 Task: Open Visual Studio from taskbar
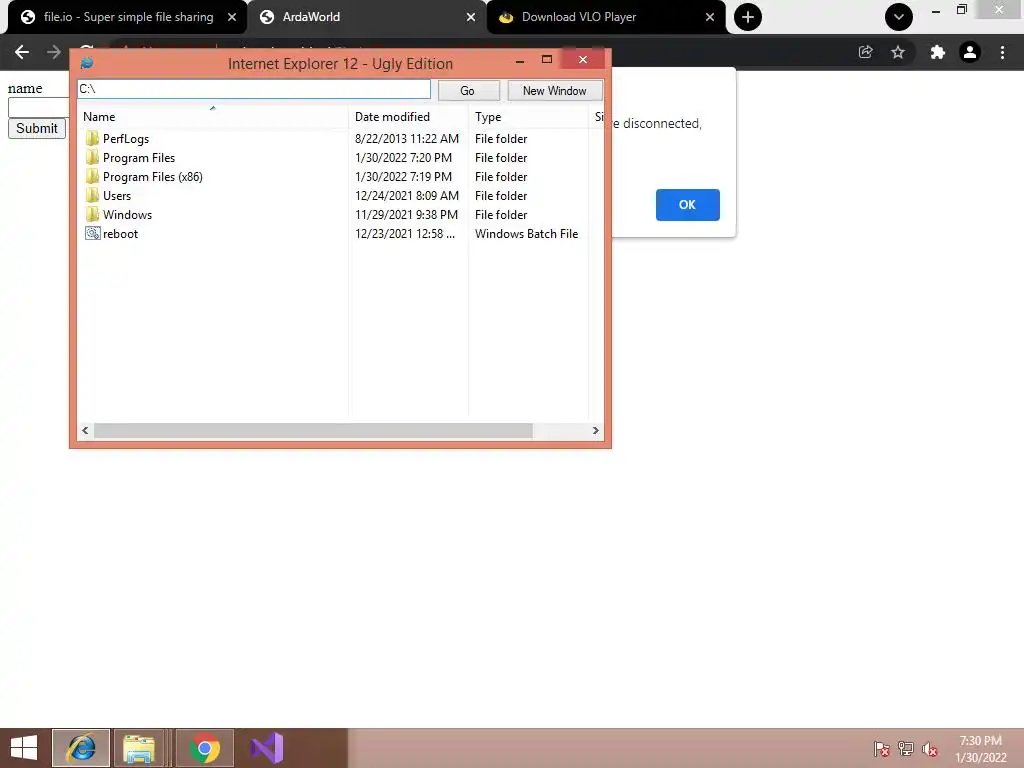[x=266, y=748]
